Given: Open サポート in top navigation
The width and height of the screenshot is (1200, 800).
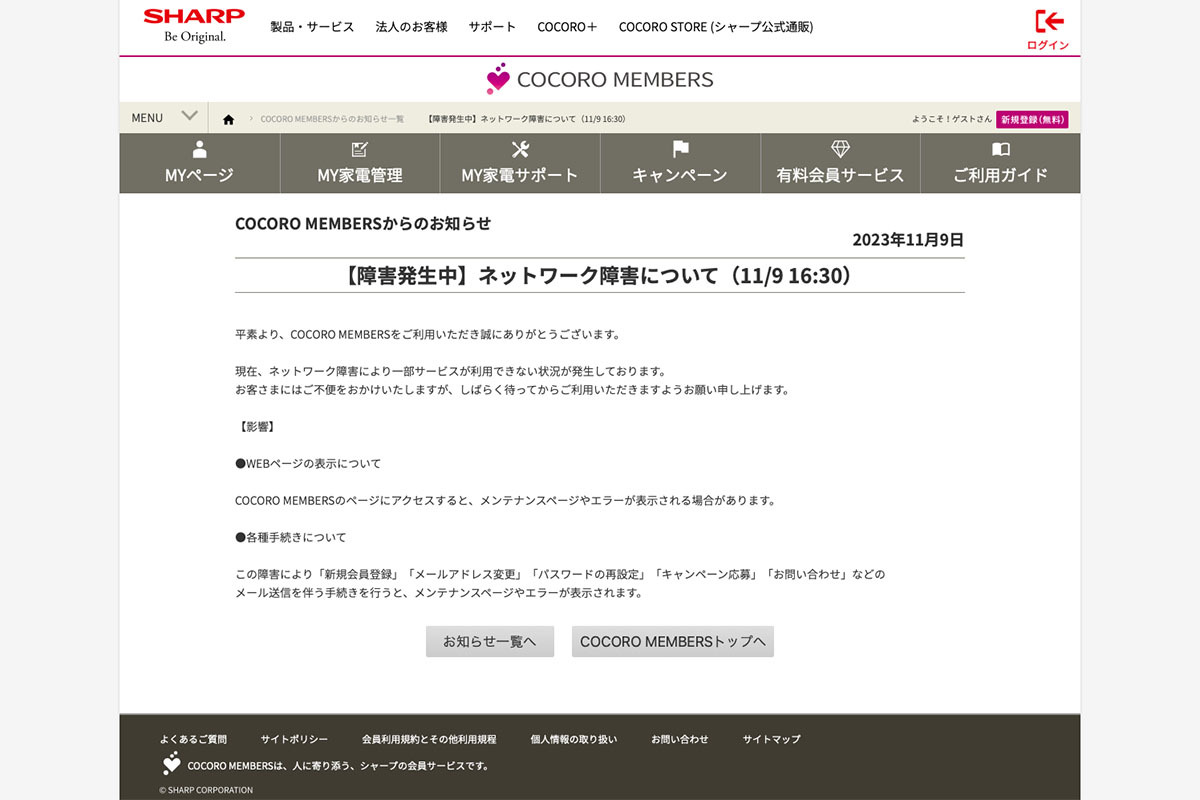Looking at the screenshot, I should [492, 27].
